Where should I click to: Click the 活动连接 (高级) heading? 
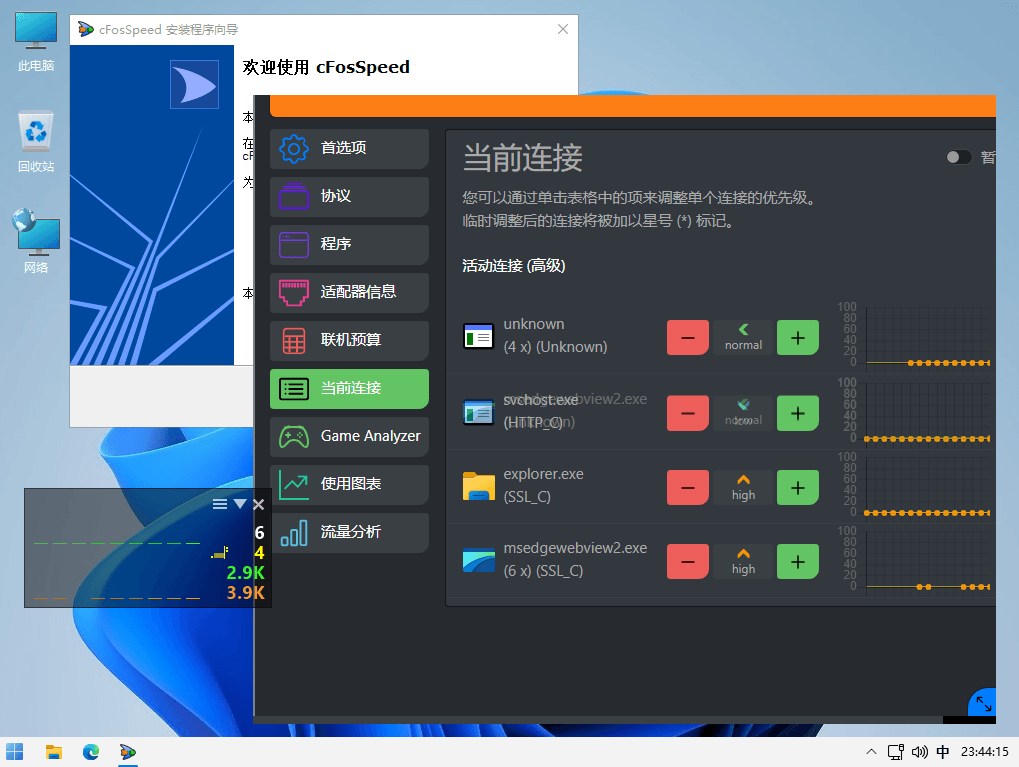coord(513,266)
